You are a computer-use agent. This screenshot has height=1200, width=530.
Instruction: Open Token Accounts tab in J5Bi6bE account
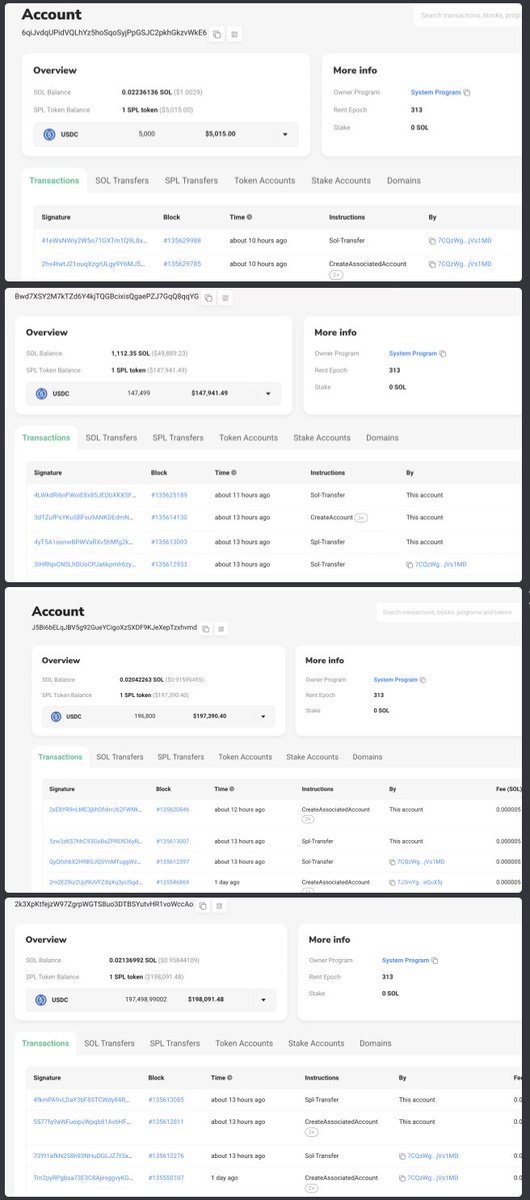point(245,757)
